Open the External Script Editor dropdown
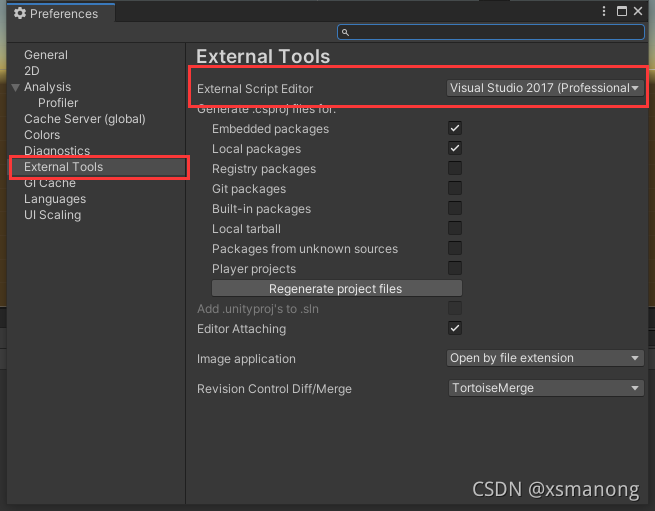 pos(545,88)
